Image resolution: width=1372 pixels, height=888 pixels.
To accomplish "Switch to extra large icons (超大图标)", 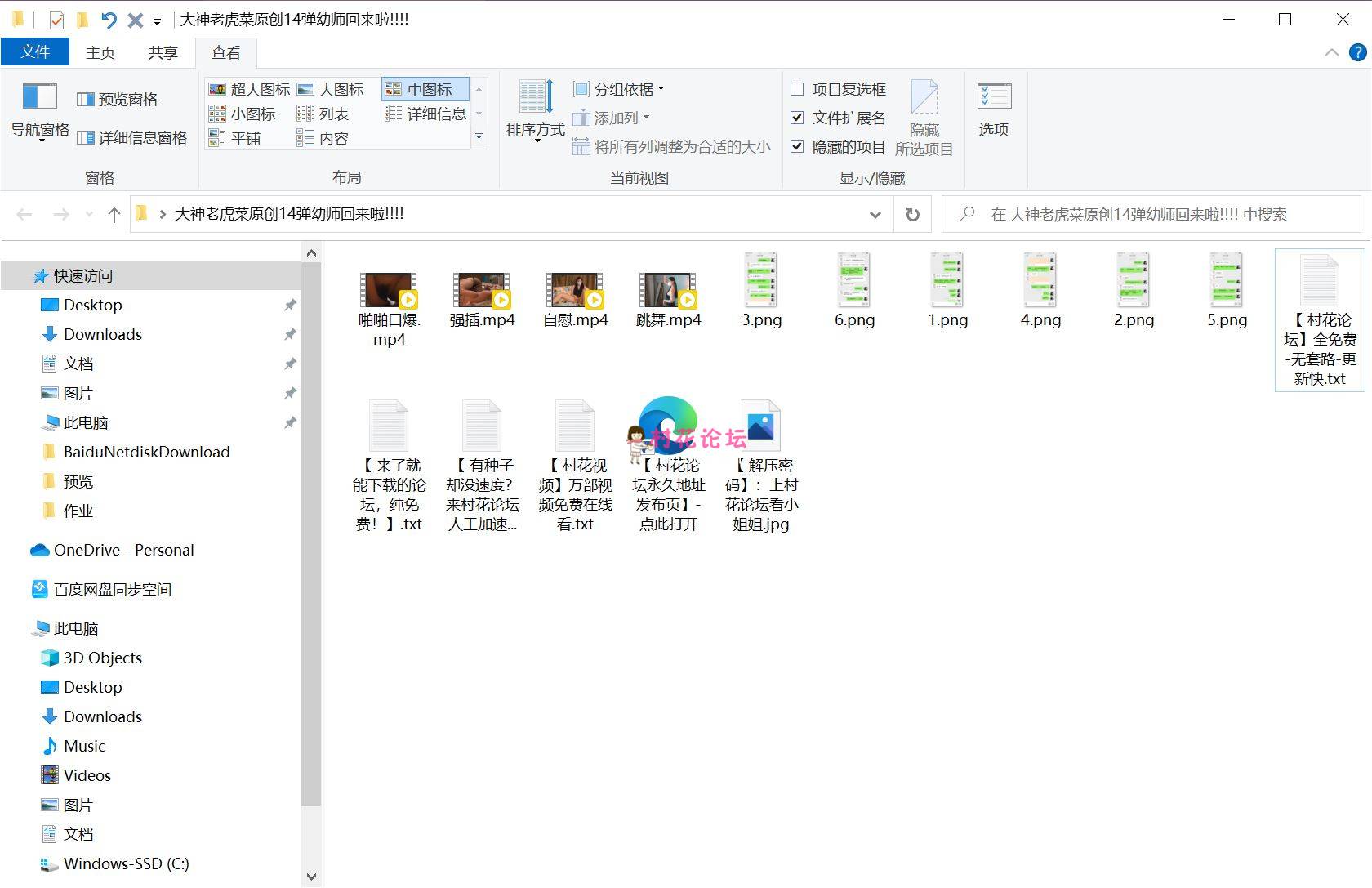I will tap(250, 90).
